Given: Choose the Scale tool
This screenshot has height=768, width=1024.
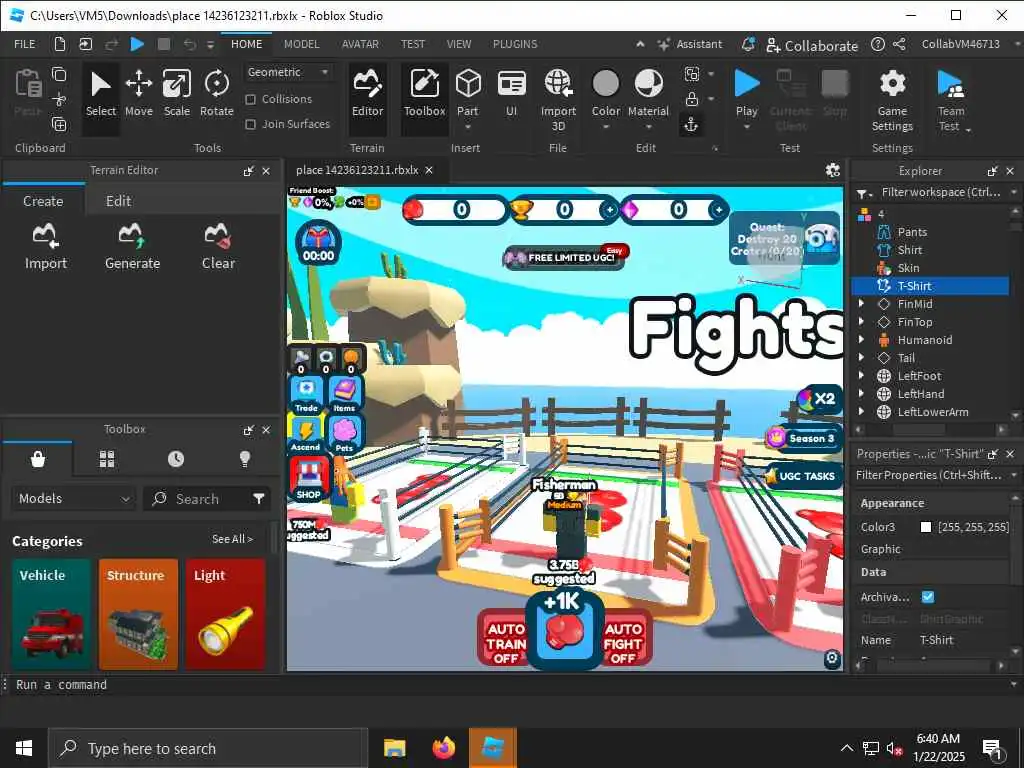Looking at the screenshot, I should pyautogui.click(x=176, y=94).
